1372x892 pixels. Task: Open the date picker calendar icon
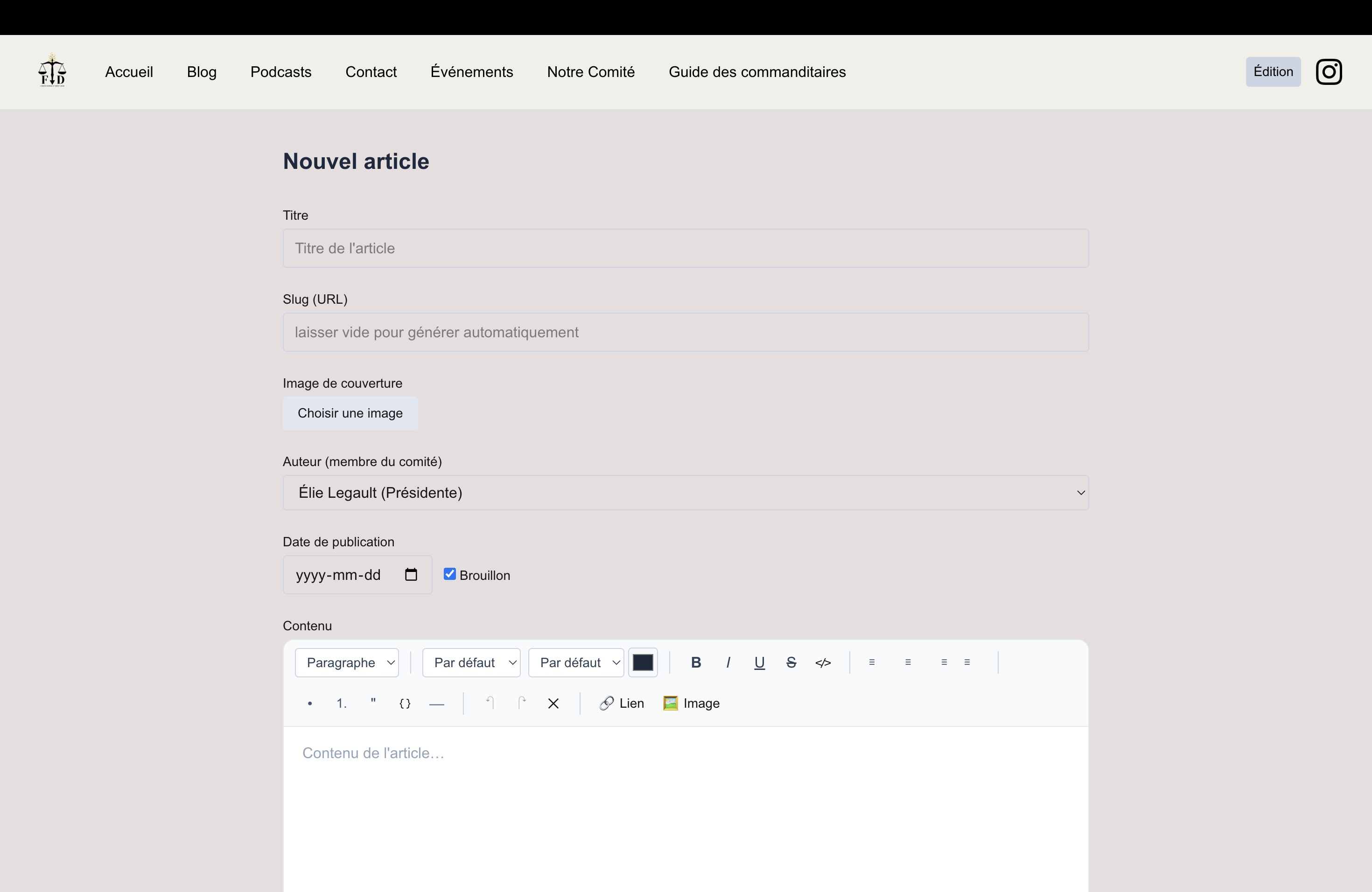[x=411, y=574]
